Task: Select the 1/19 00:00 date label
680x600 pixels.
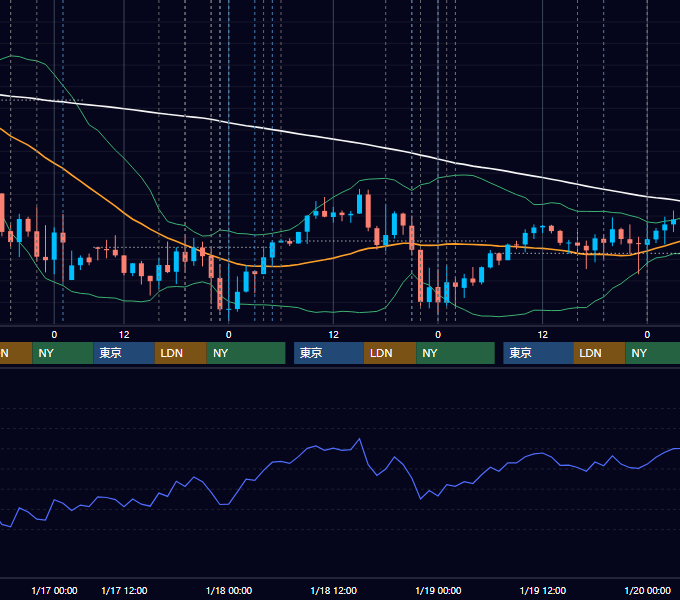Action: pos(438,590)
